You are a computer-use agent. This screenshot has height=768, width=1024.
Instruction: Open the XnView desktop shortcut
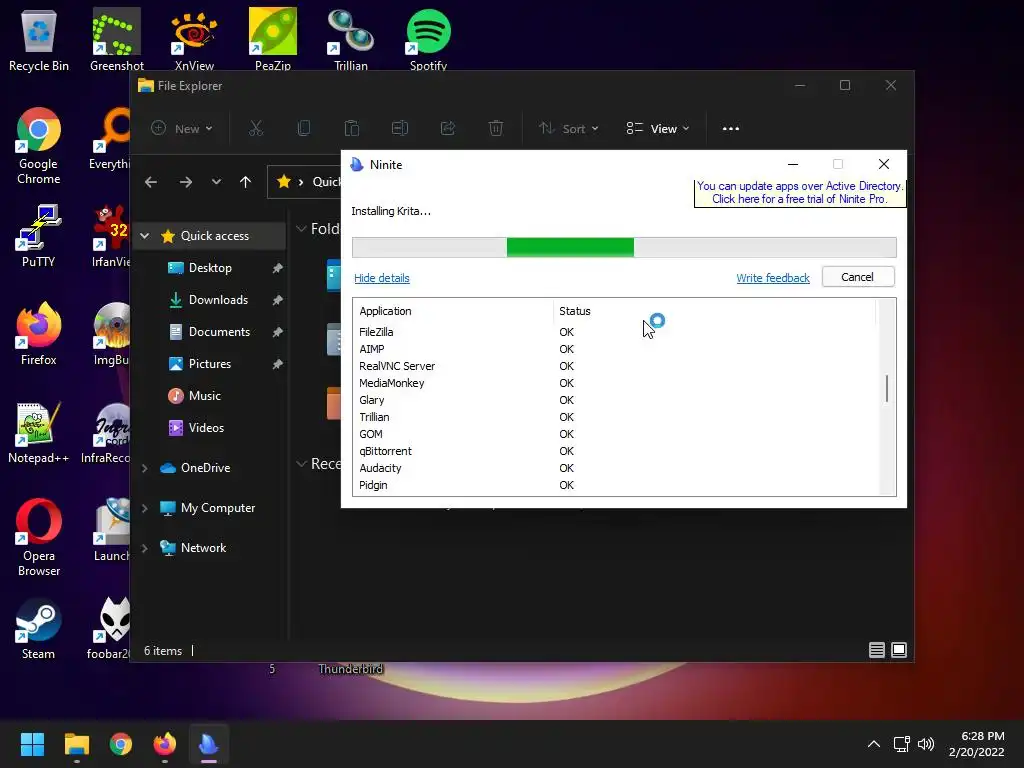tap(194, 40)
